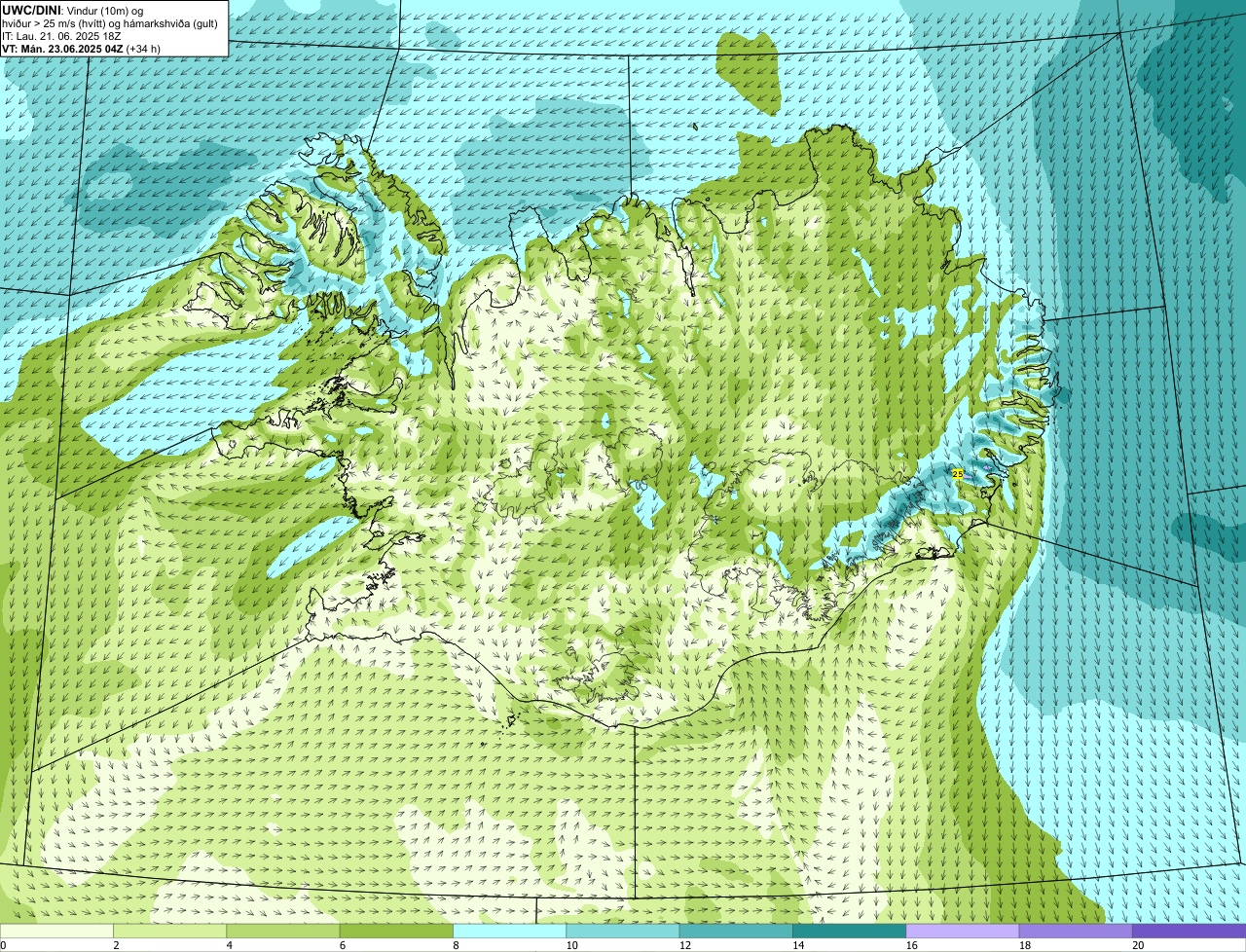Click the initial time 'IT: Lau. 21. 06. 2025 18Z'
Viewport: 1246px width, 952px height.
(60, 35)
